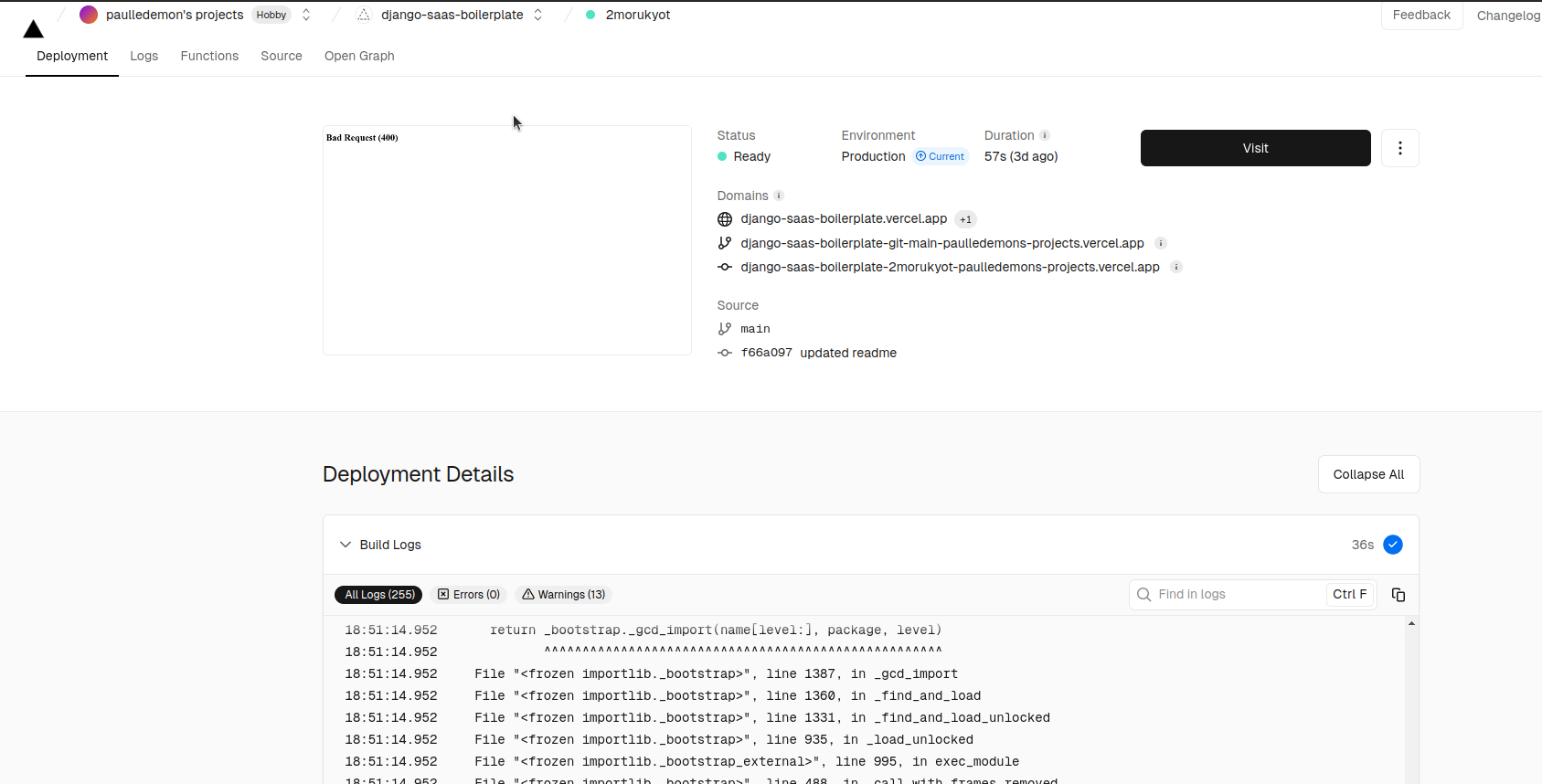
Task: Expand the team switcher chevrons
Action: (x=306, y=15)
